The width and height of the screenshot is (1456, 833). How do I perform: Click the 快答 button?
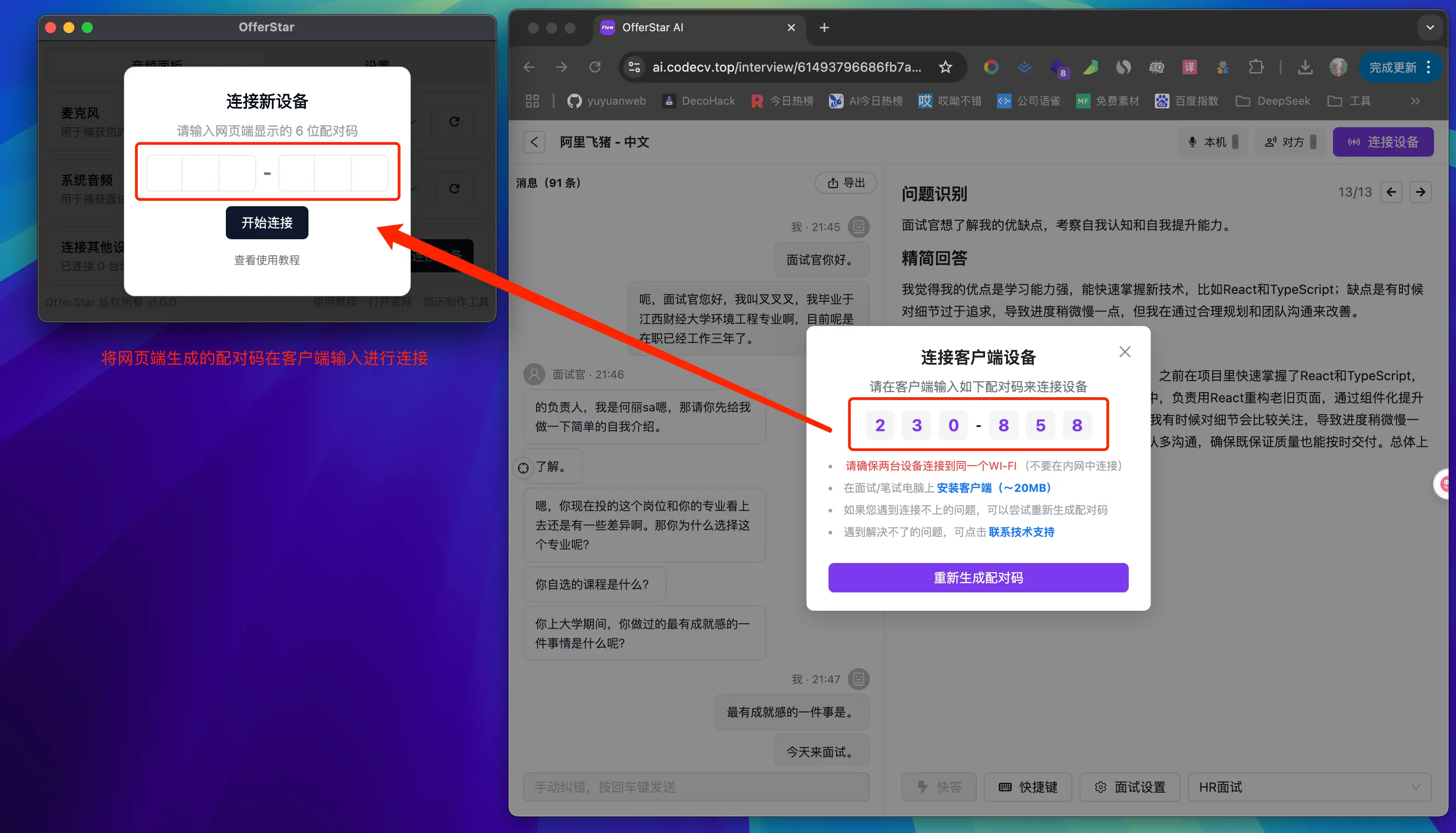[x=939, y=787]
